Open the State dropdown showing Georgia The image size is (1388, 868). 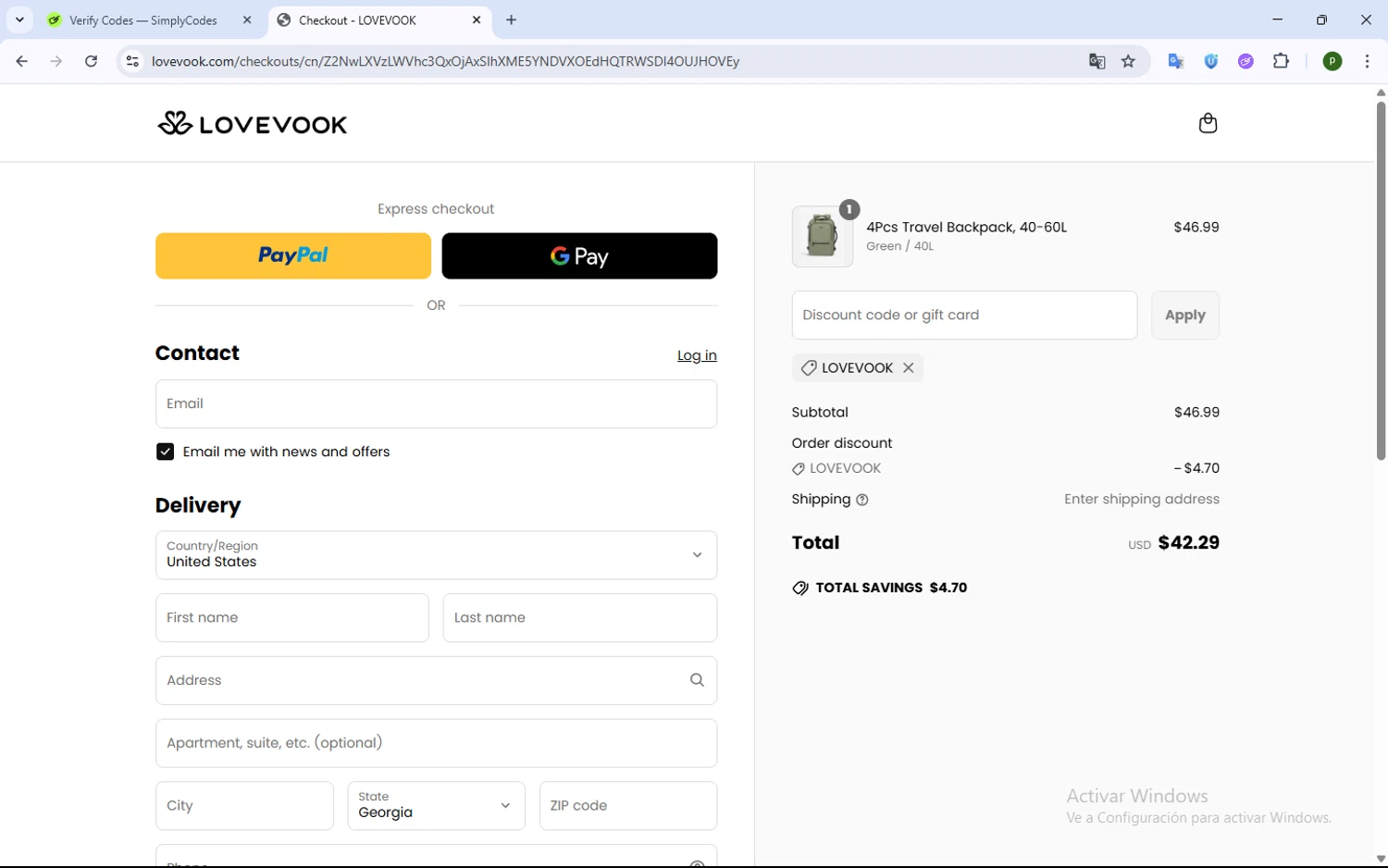pyautogui.click(x=436, y=806)
